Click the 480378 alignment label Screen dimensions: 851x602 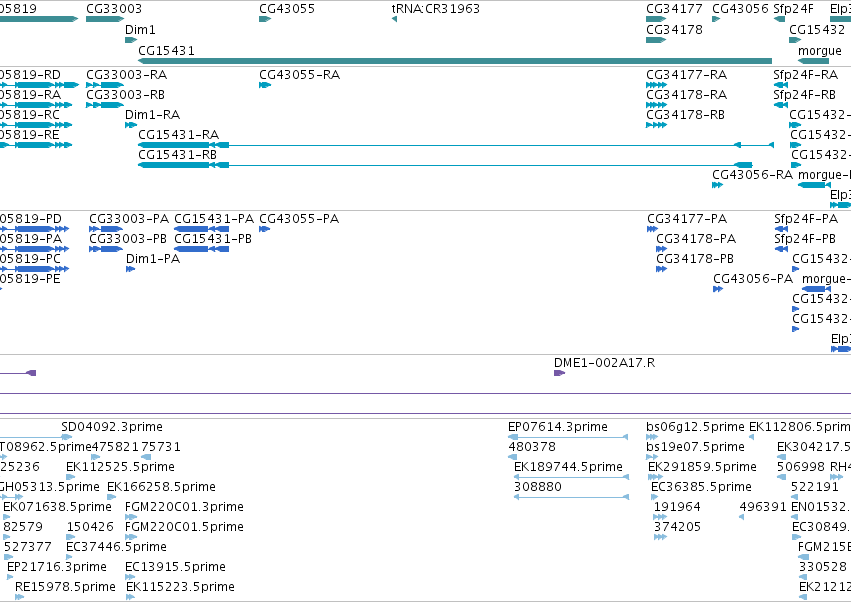[532, 447]
